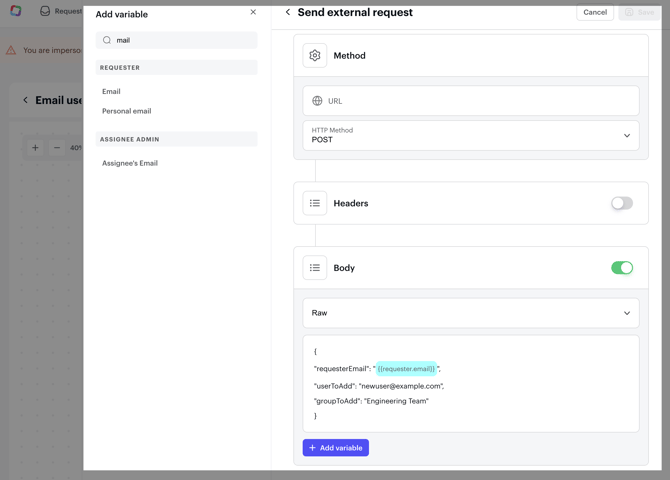This screenshot has width=670, height=480.
Task: Open the HTTP Method dropdown
Action: [471, 135]
